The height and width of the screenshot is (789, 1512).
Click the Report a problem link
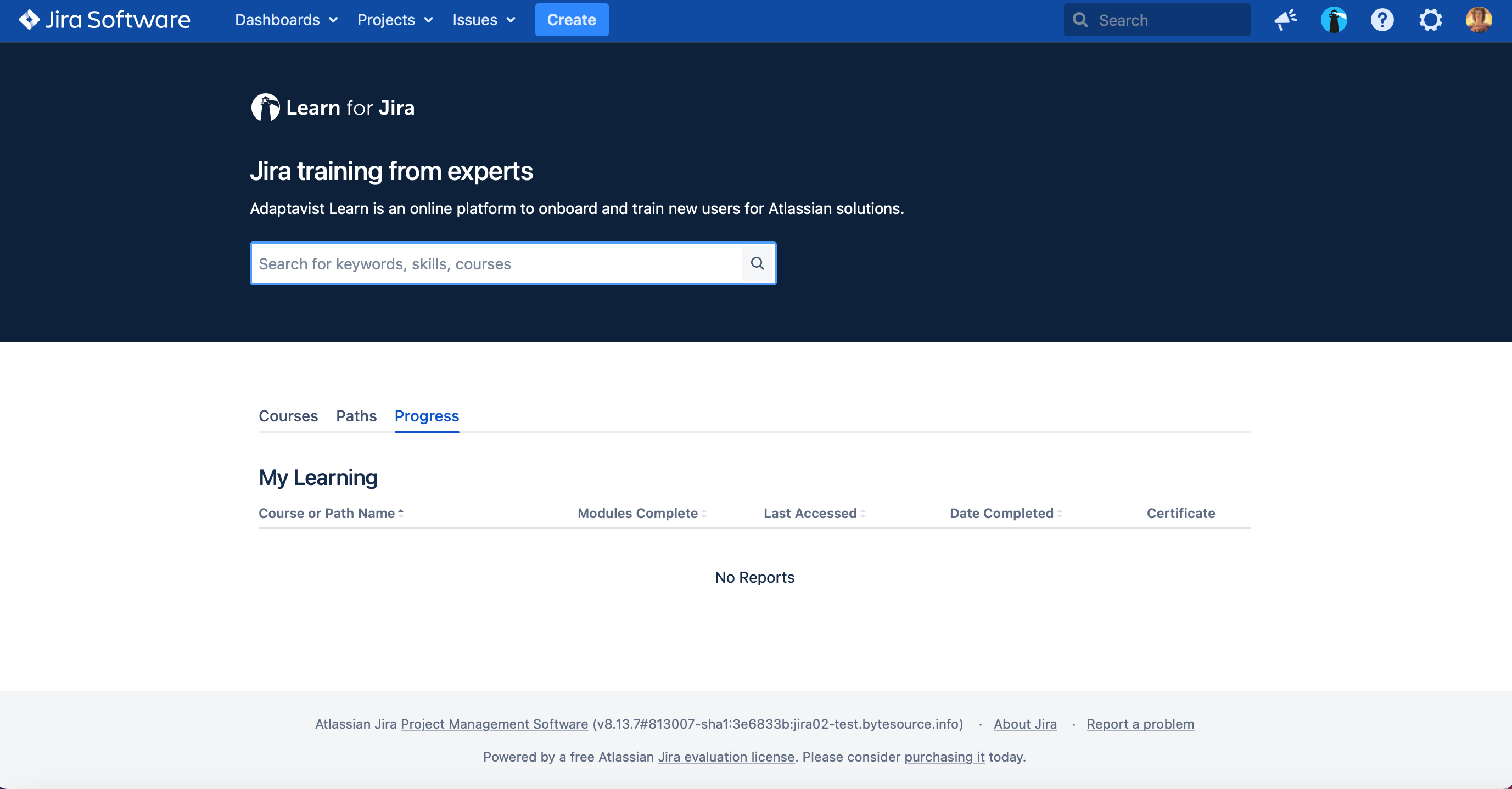(1140, 724)
